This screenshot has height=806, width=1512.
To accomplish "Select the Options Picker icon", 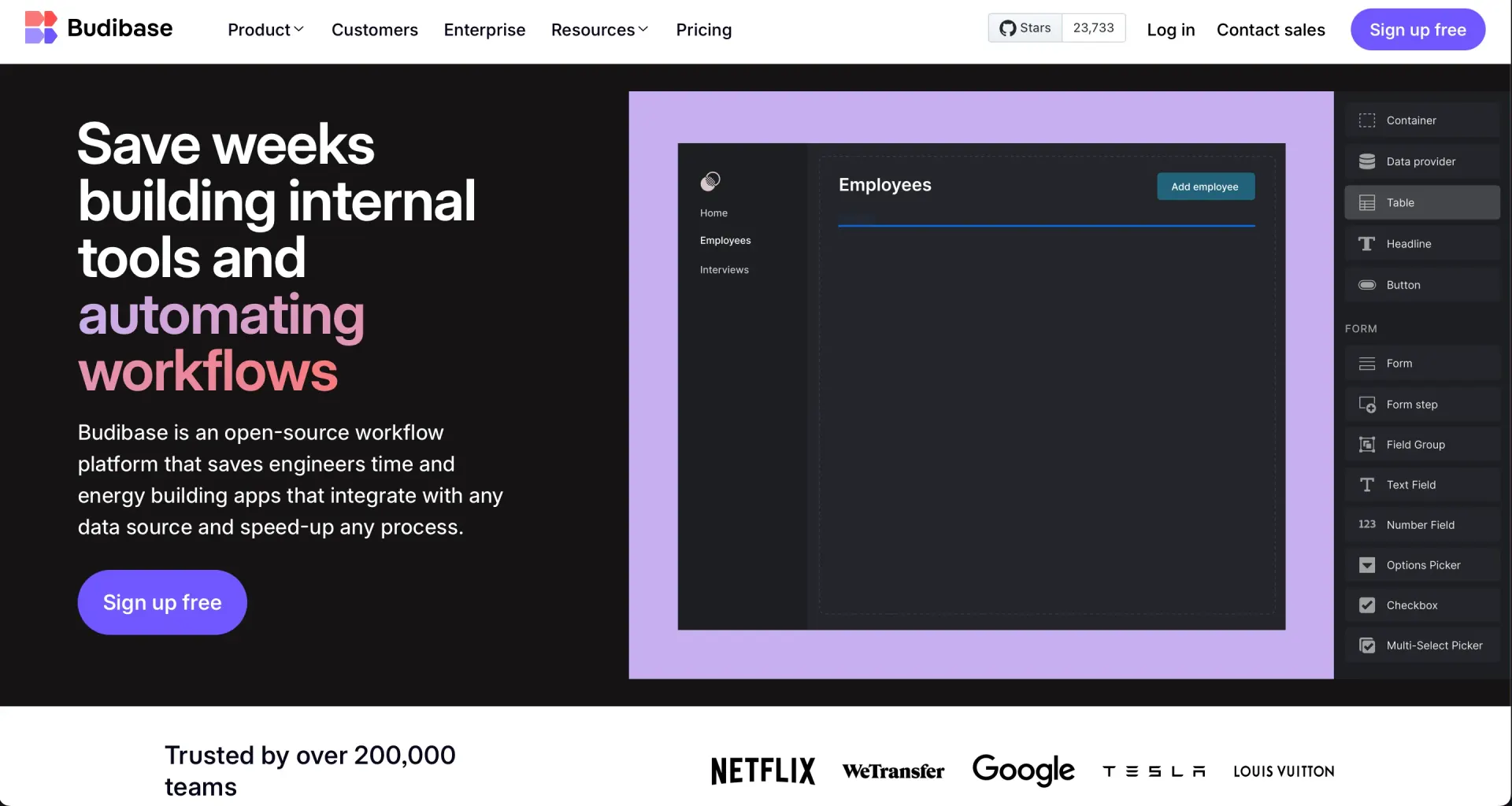I will point(1367,565).
